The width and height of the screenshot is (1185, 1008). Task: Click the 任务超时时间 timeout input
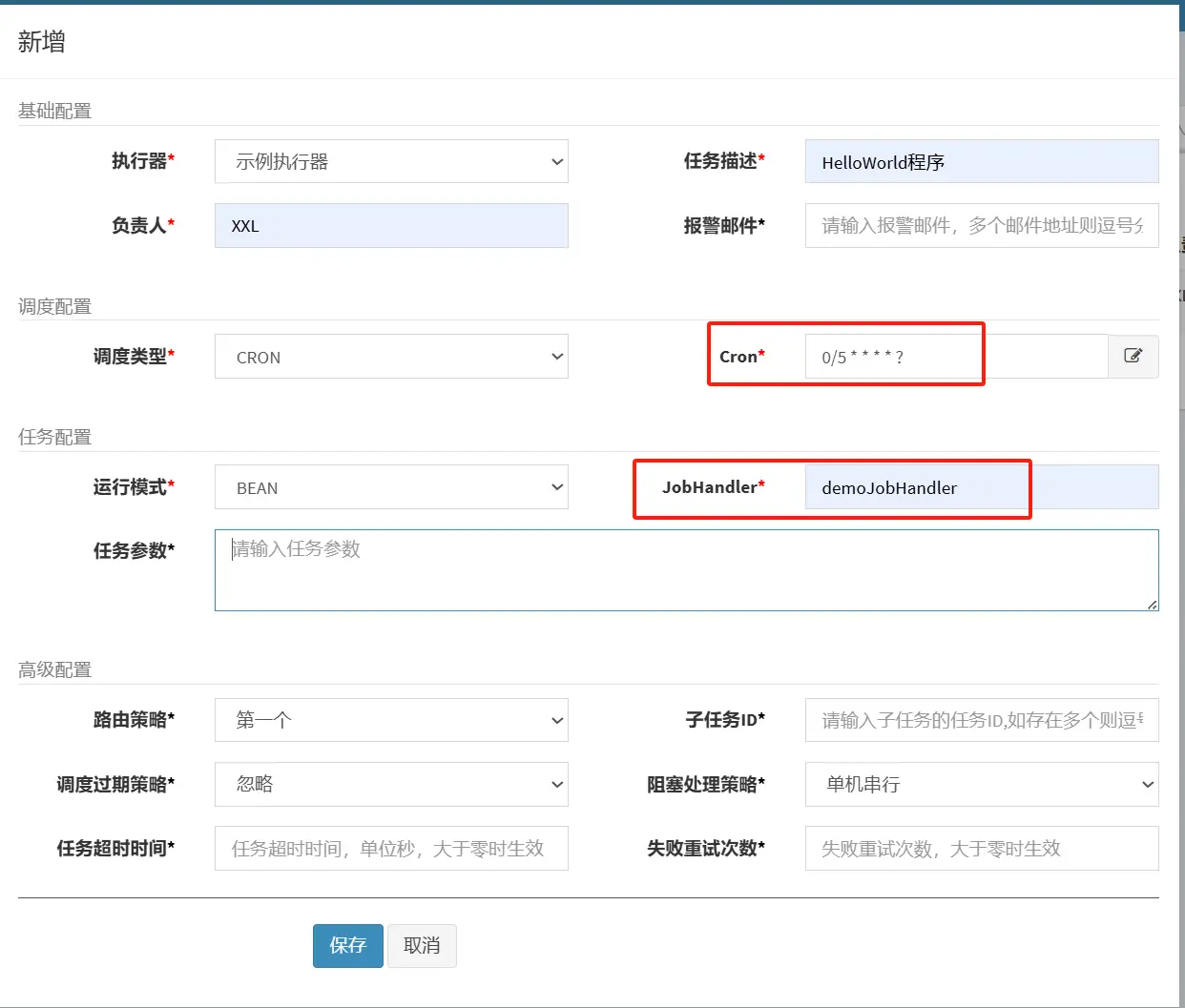(391, 848)
